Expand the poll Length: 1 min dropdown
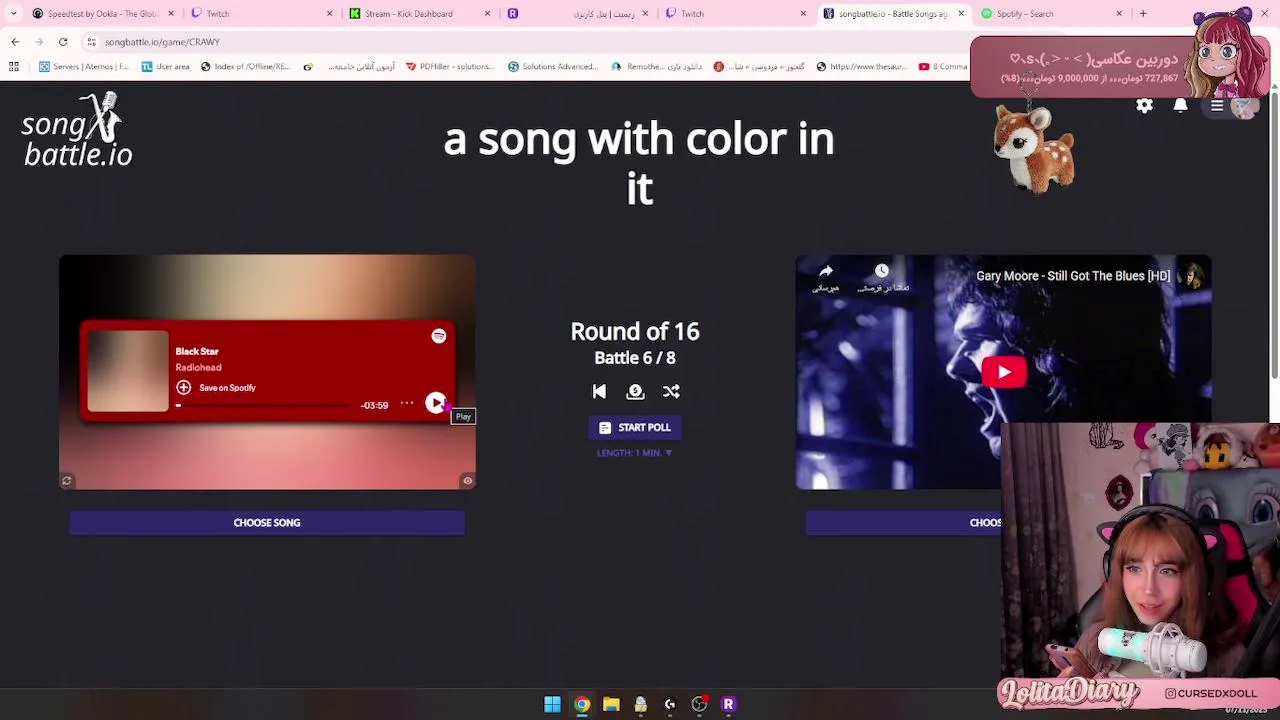Viewport: 1280px width, 720px height. pyautogui.click(x=634, y=453)
